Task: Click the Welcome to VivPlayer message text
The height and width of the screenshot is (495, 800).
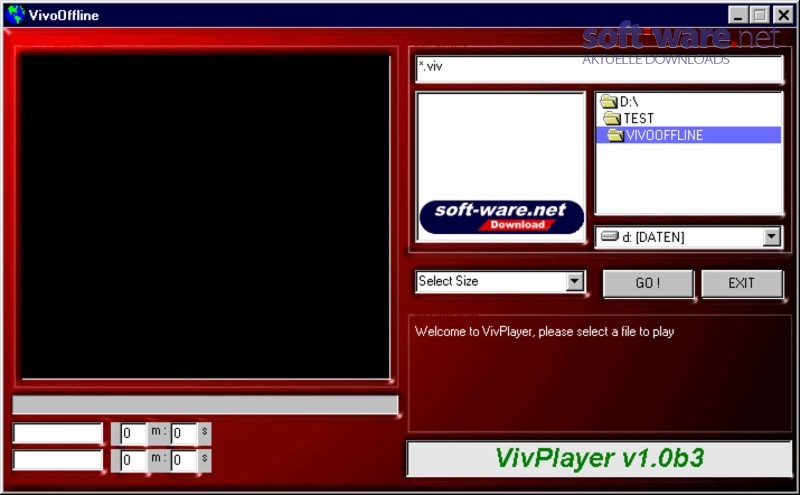Action: coord(544,332)
